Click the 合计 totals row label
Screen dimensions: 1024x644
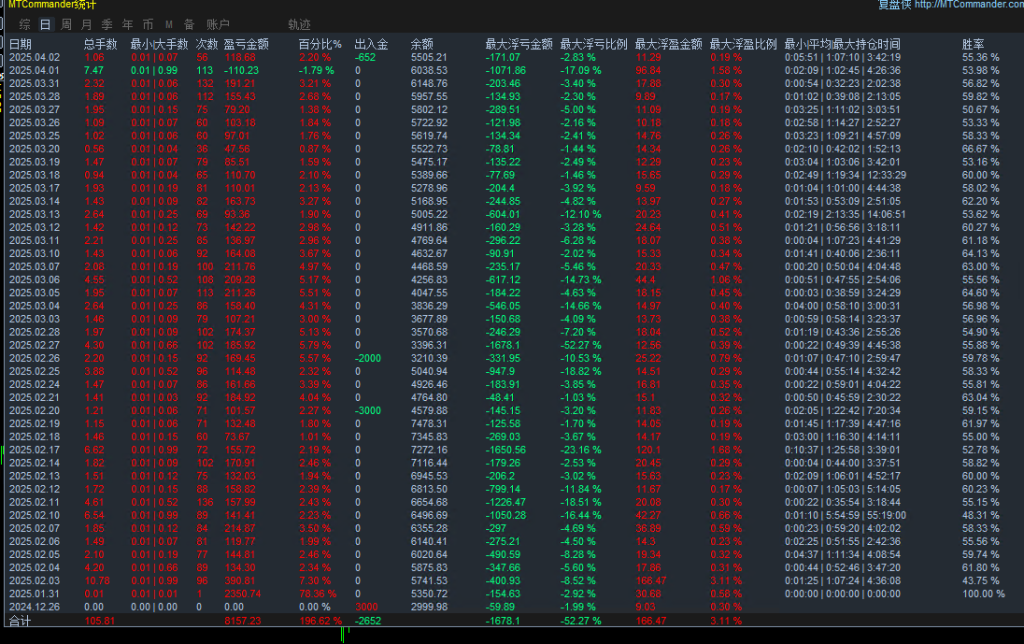coord(20,620)
